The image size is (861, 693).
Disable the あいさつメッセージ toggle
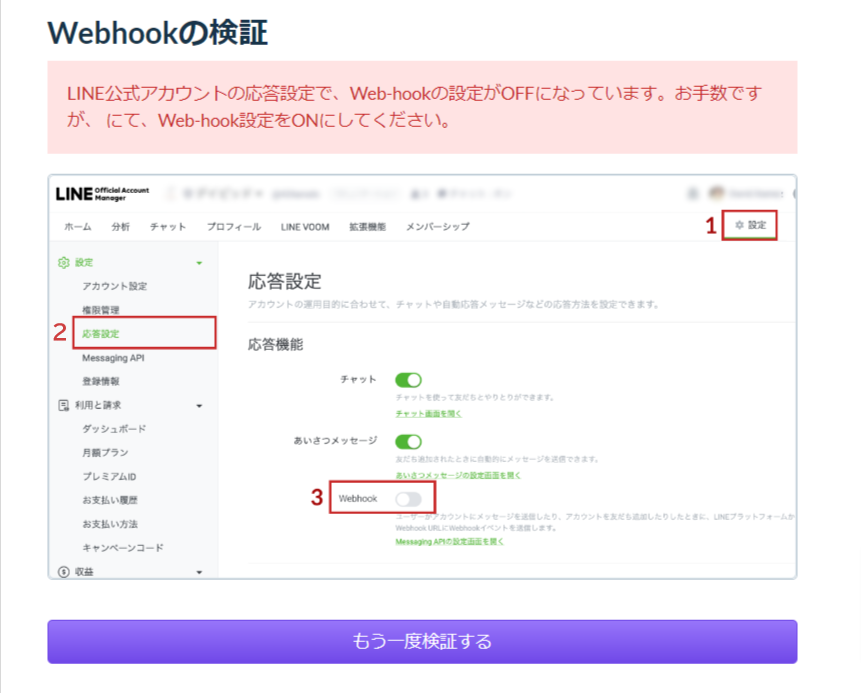pos(409,441)
